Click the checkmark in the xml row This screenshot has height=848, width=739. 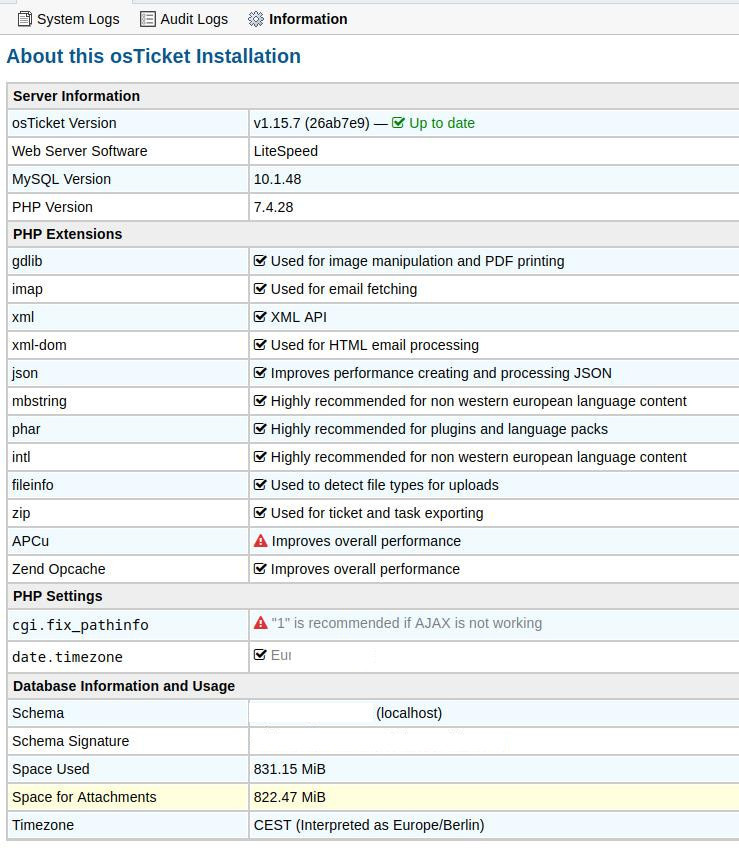click(261, 317)
